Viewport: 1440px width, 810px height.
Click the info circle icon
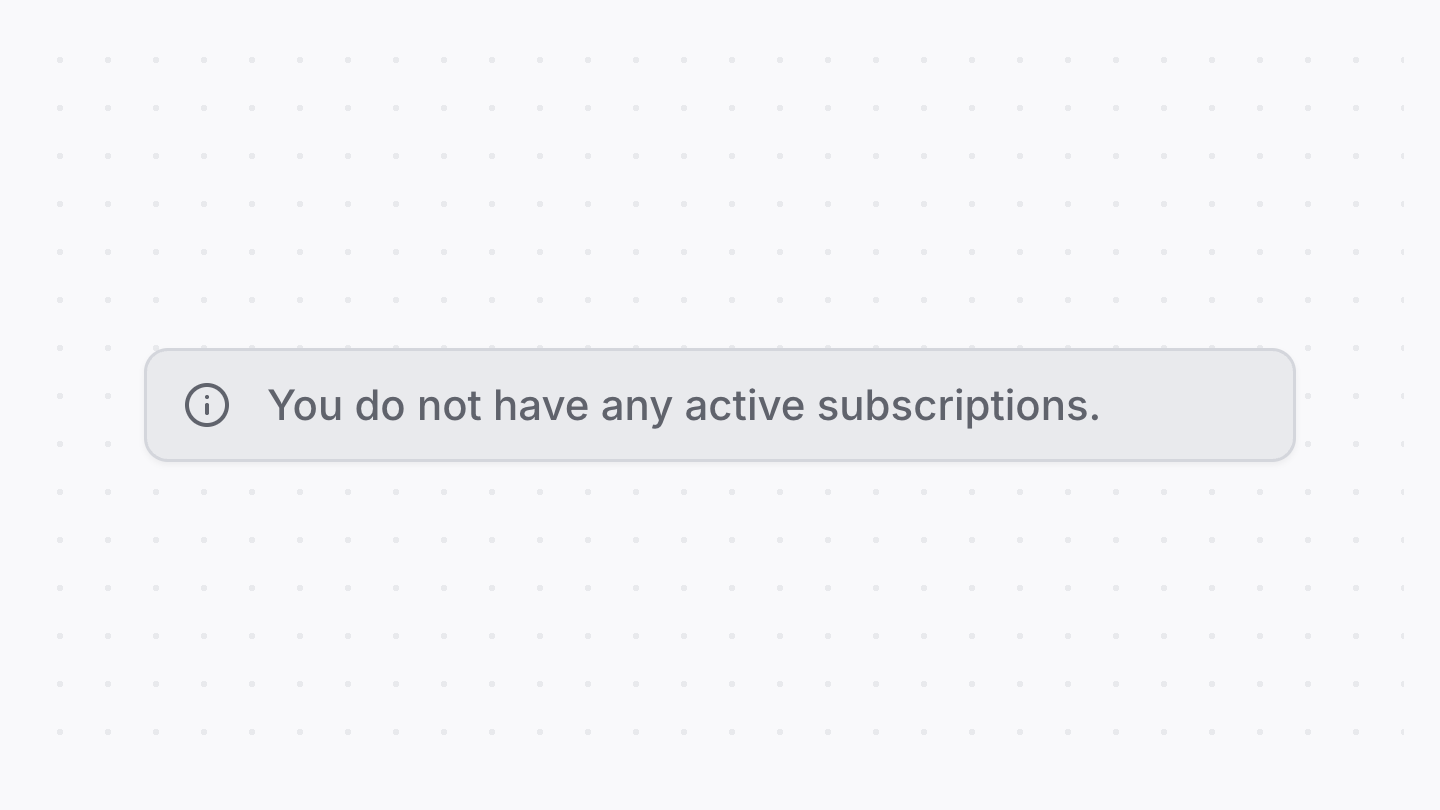[207, 405]
